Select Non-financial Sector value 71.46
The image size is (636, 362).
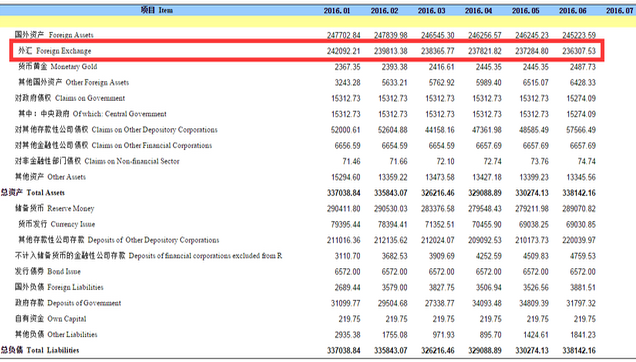351,162
